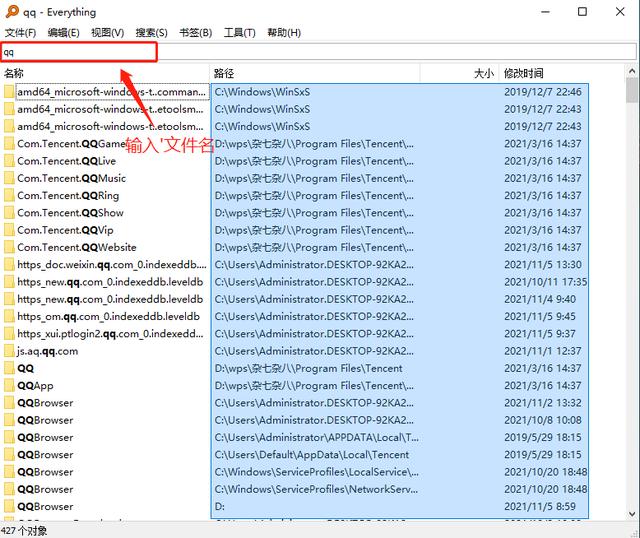The image size is (640, 538).
Task: Open the 文件(F) menu
Action: [x=21, y=33]
